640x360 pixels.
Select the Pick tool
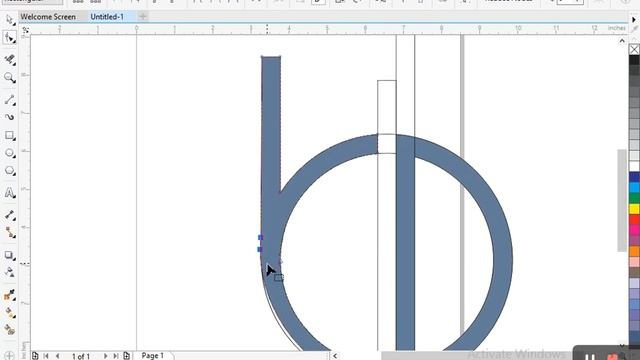[x=9, y=19]
